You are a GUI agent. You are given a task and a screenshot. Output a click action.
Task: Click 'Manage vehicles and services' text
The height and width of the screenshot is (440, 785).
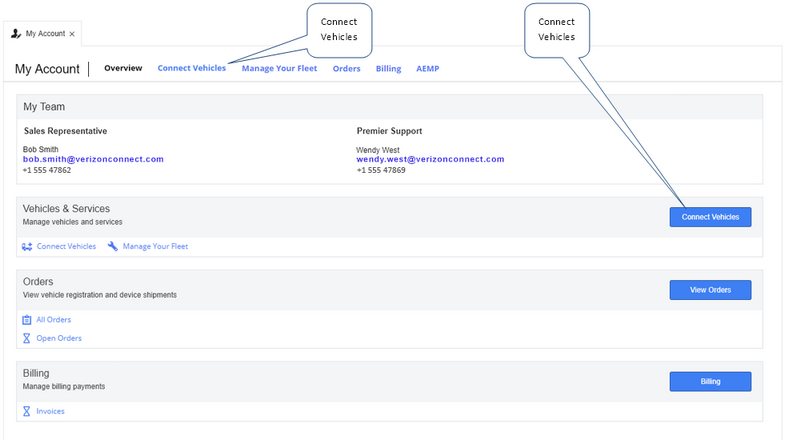[73, 222]
